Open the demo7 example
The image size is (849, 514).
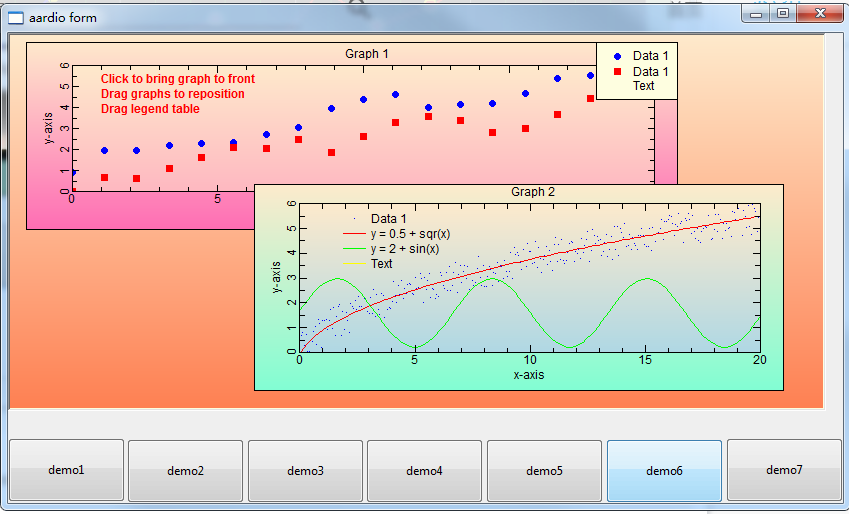point(784,470)
